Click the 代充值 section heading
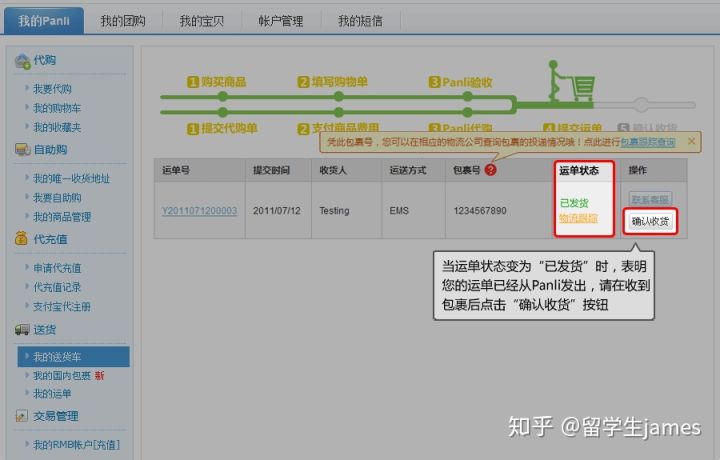This screenshot has width=720, height=460. coord(51,239)
